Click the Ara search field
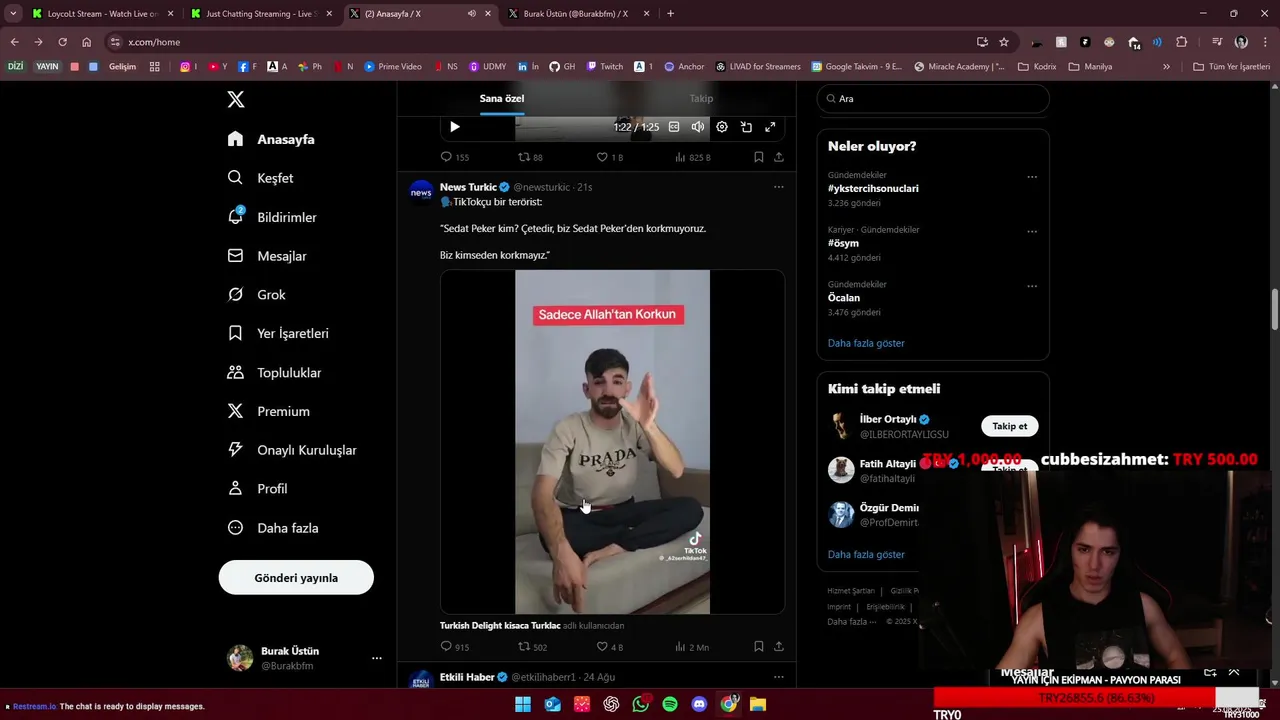The width and height of the screenshot is (1280, 720). 933,99
